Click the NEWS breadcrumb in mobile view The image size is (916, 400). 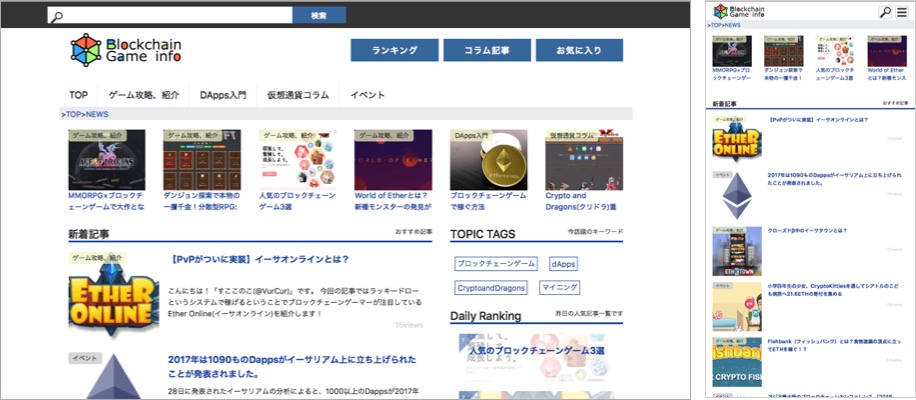pos(733,26)
